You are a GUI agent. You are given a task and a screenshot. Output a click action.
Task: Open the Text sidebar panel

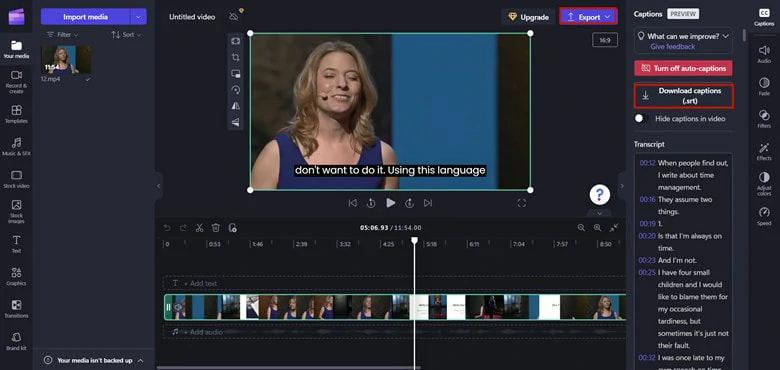(x=16, y=244)
